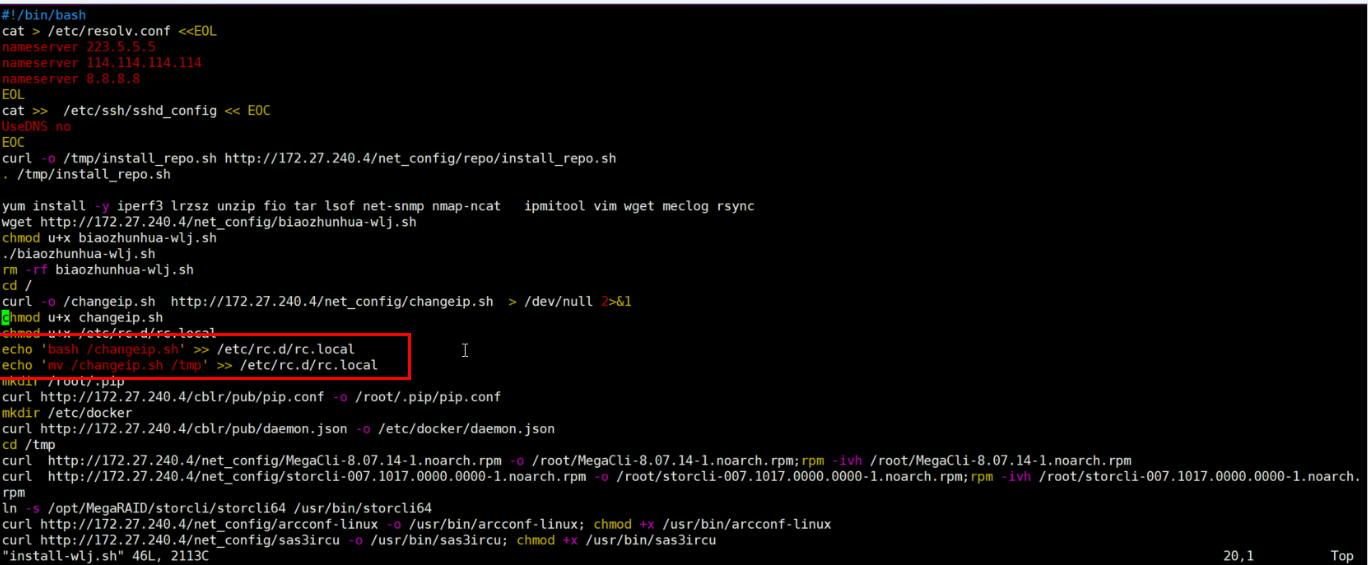Click 'iperf3' in the yum package list
The image size is (1368, 565).
click(140, 206)
